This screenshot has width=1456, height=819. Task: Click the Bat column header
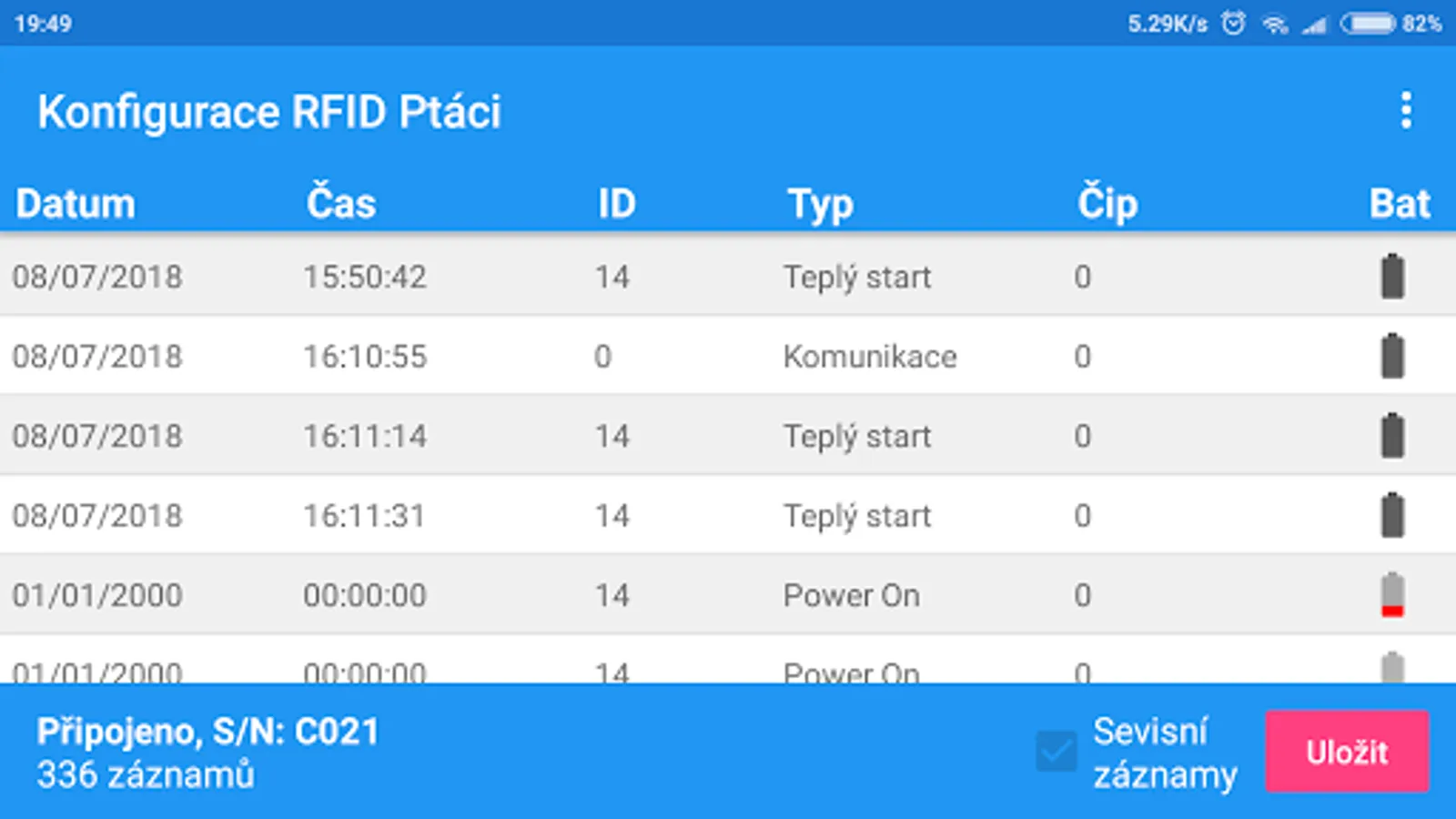(x=1400, y=203)
